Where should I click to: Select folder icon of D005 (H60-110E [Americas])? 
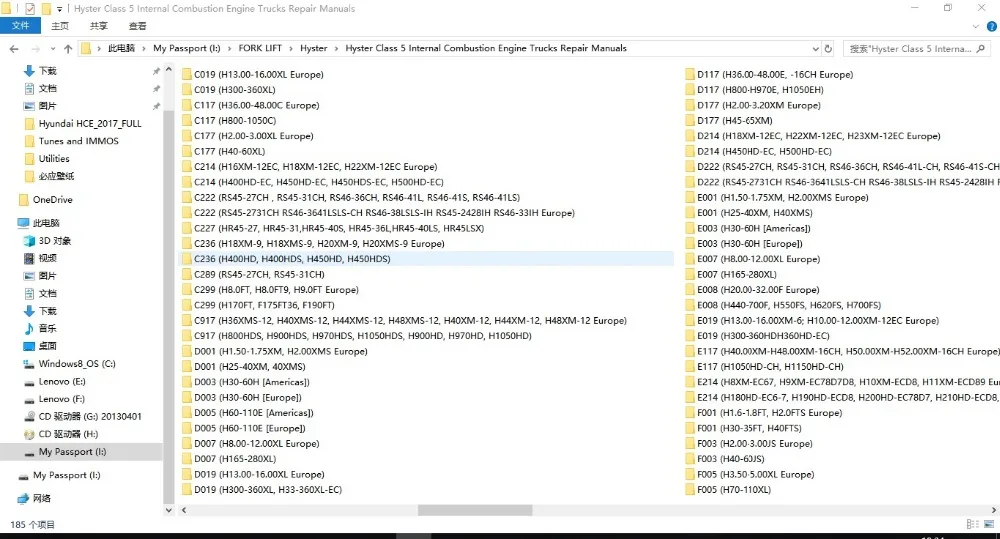[186, 413]
